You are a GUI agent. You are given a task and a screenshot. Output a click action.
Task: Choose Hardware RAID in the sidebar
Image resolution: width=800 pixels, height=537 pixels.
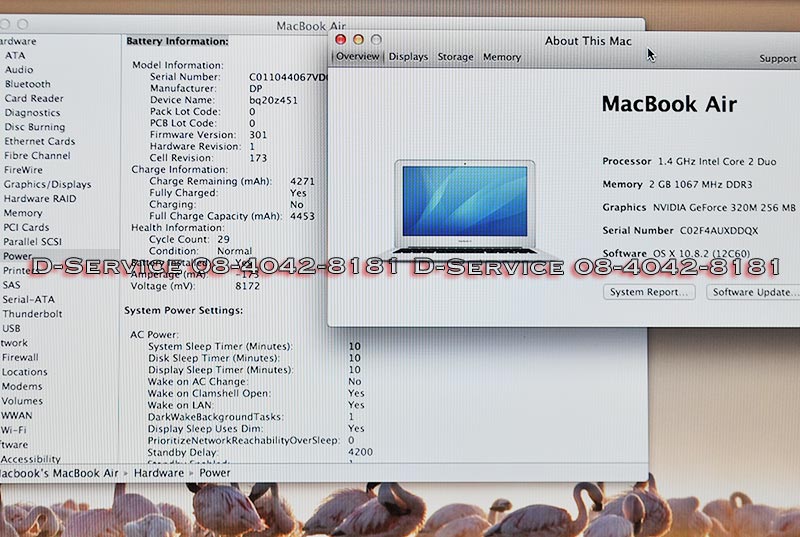40,198
